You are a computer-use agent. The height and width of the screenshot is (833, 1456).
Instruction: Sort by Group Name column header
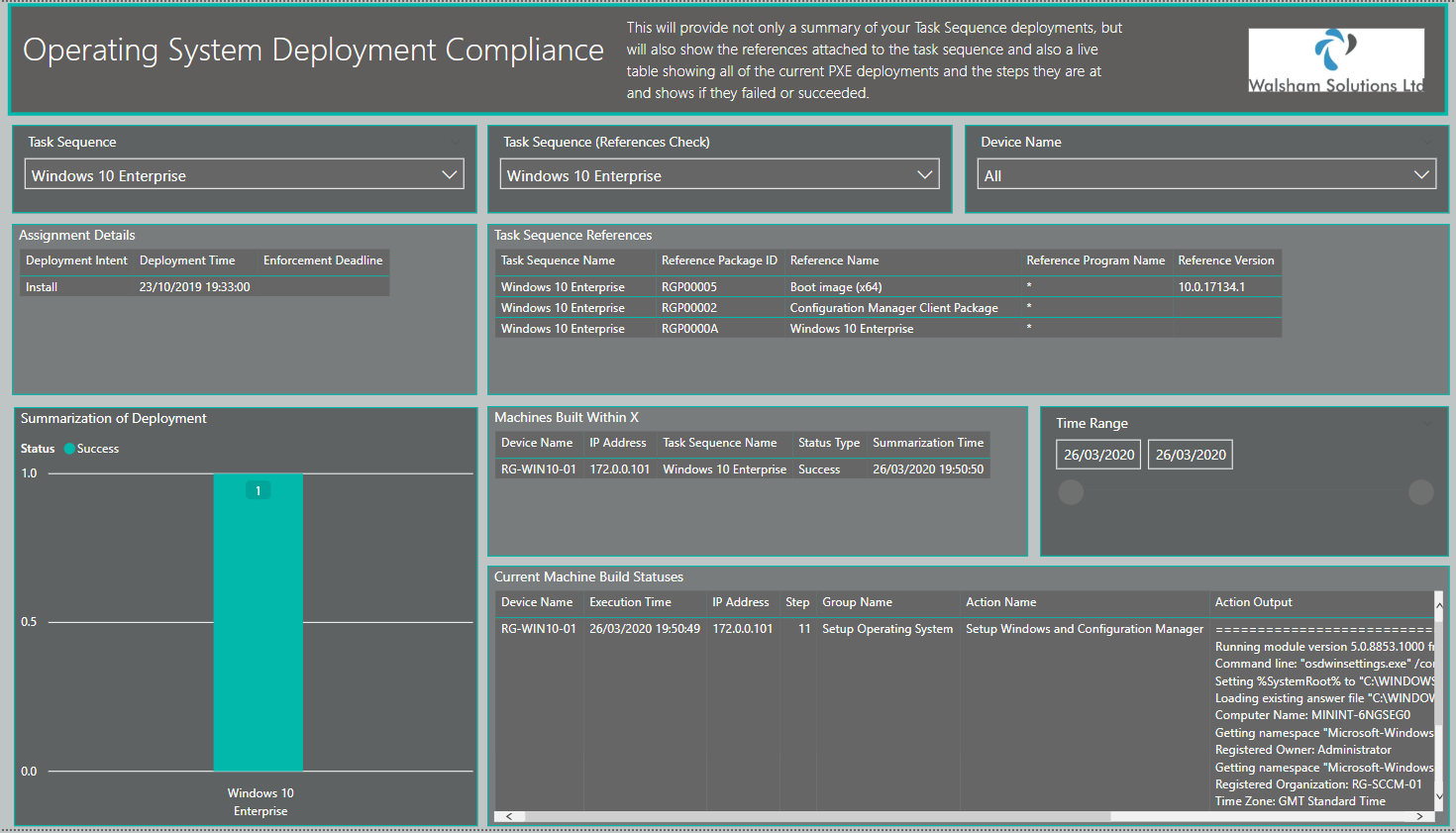[857, 602]
